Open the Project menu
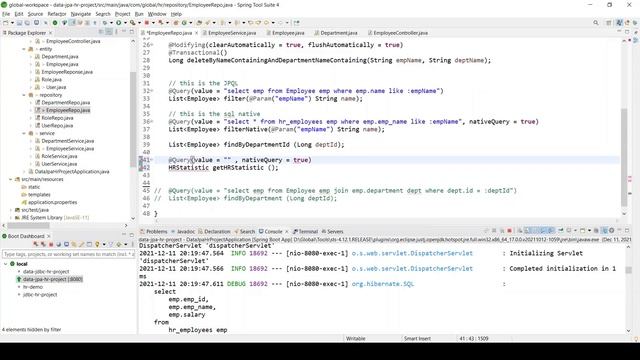This screenshot has height=360, width=640. [122, 14]
